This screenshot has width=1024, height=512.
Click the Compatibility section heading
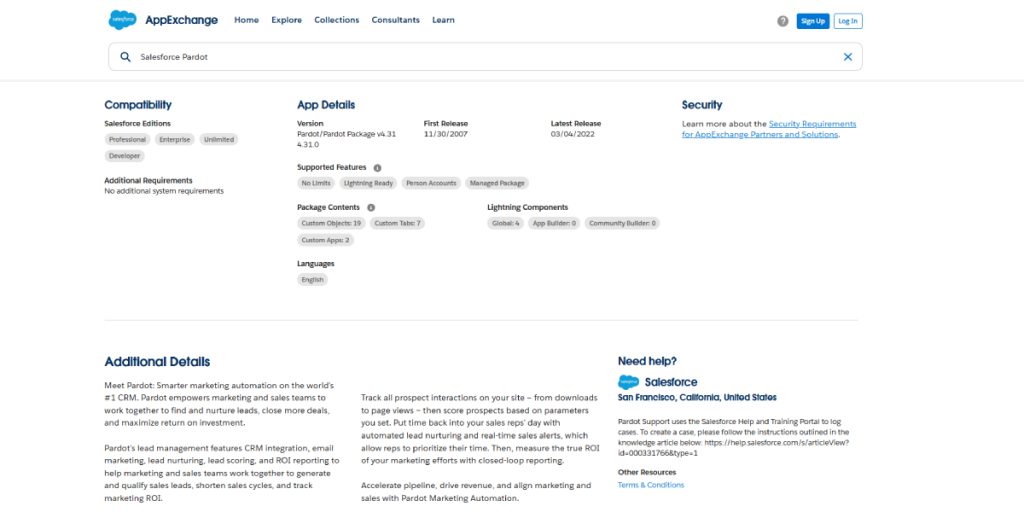[138, 104]
